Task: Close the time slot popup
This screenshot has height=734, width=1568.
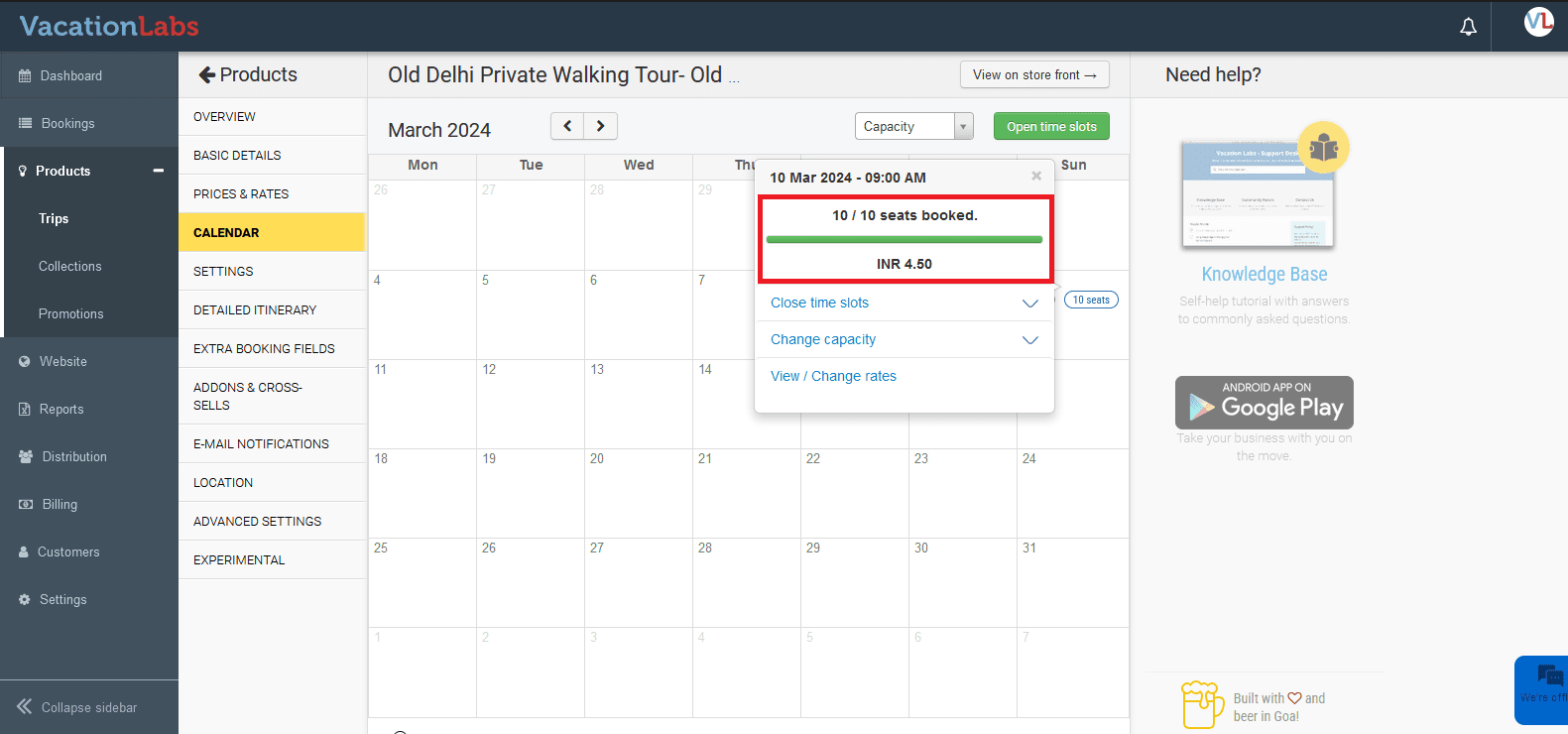Action: pos(1036,176)
